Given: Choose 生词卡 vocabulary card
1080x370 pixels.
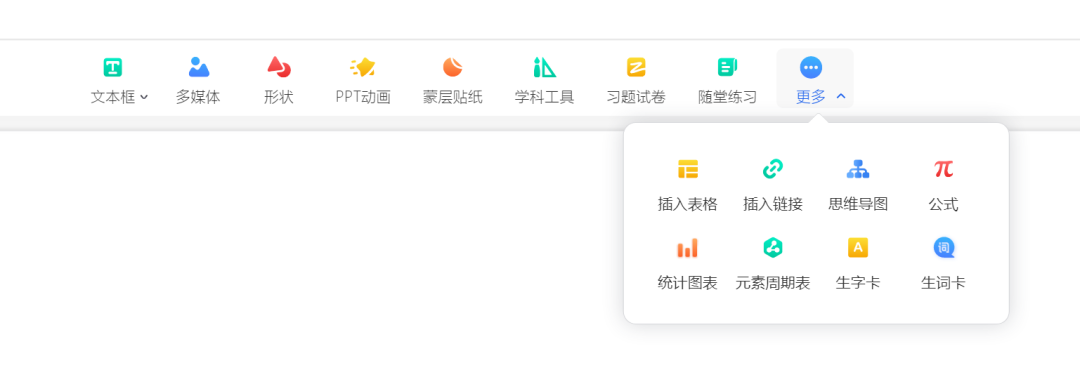Looking at the screenshot, I should 943,265.
